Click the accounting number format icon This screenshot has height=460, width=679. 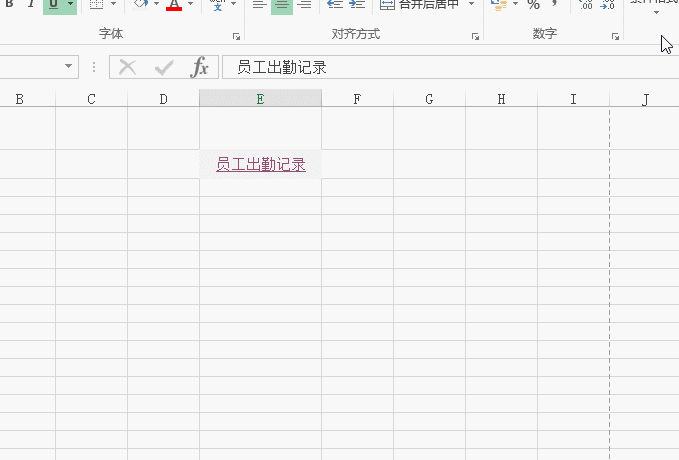(x=499, y=5)
